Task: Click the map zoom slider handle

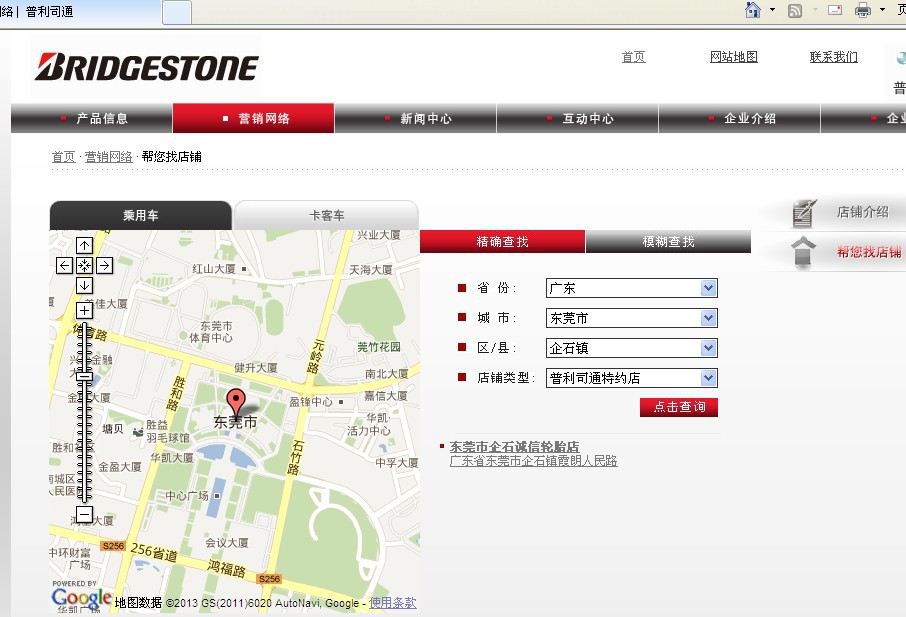Action: [85, 375]
